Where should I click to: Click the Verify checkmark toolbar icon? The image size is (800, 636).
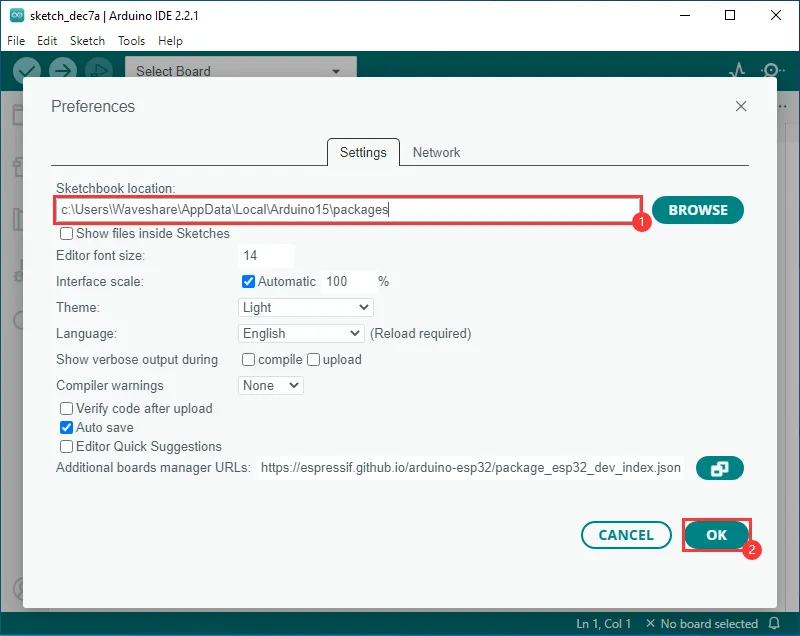pyautogui.click(x=27, y=69)
